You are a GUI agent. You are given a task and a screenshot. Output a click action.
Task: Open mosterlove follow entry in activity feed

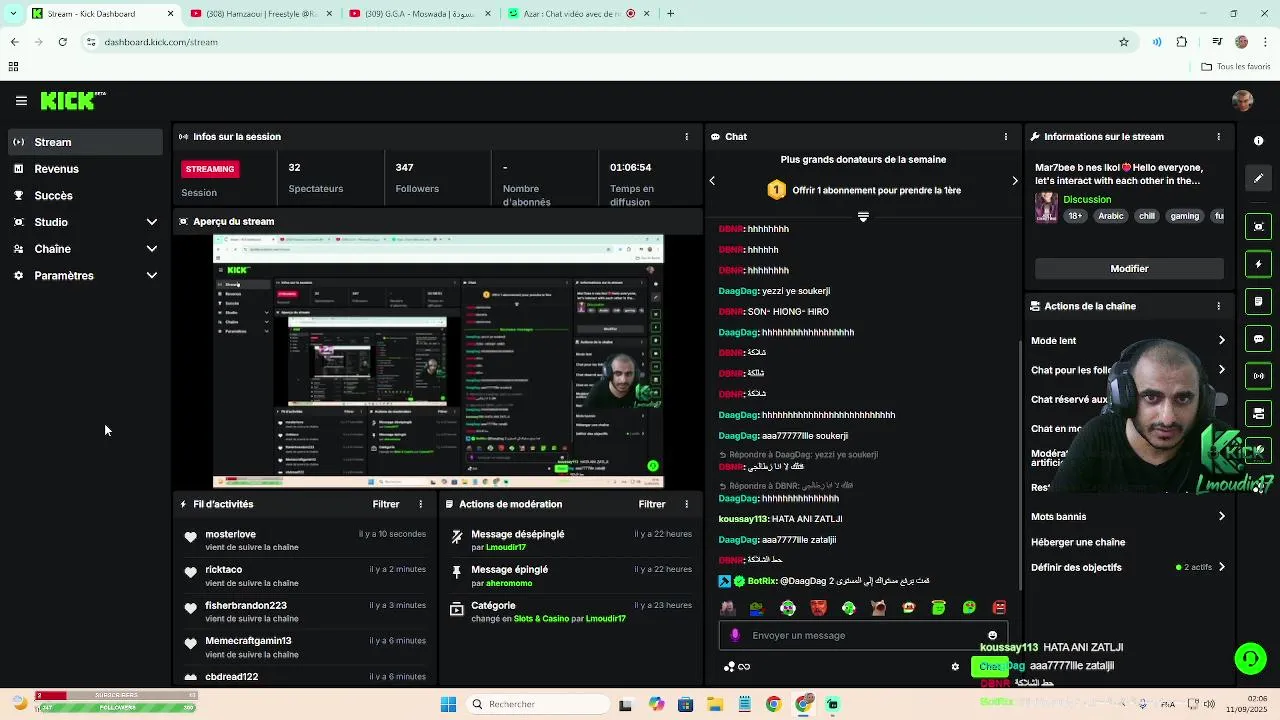coord(304,541)
